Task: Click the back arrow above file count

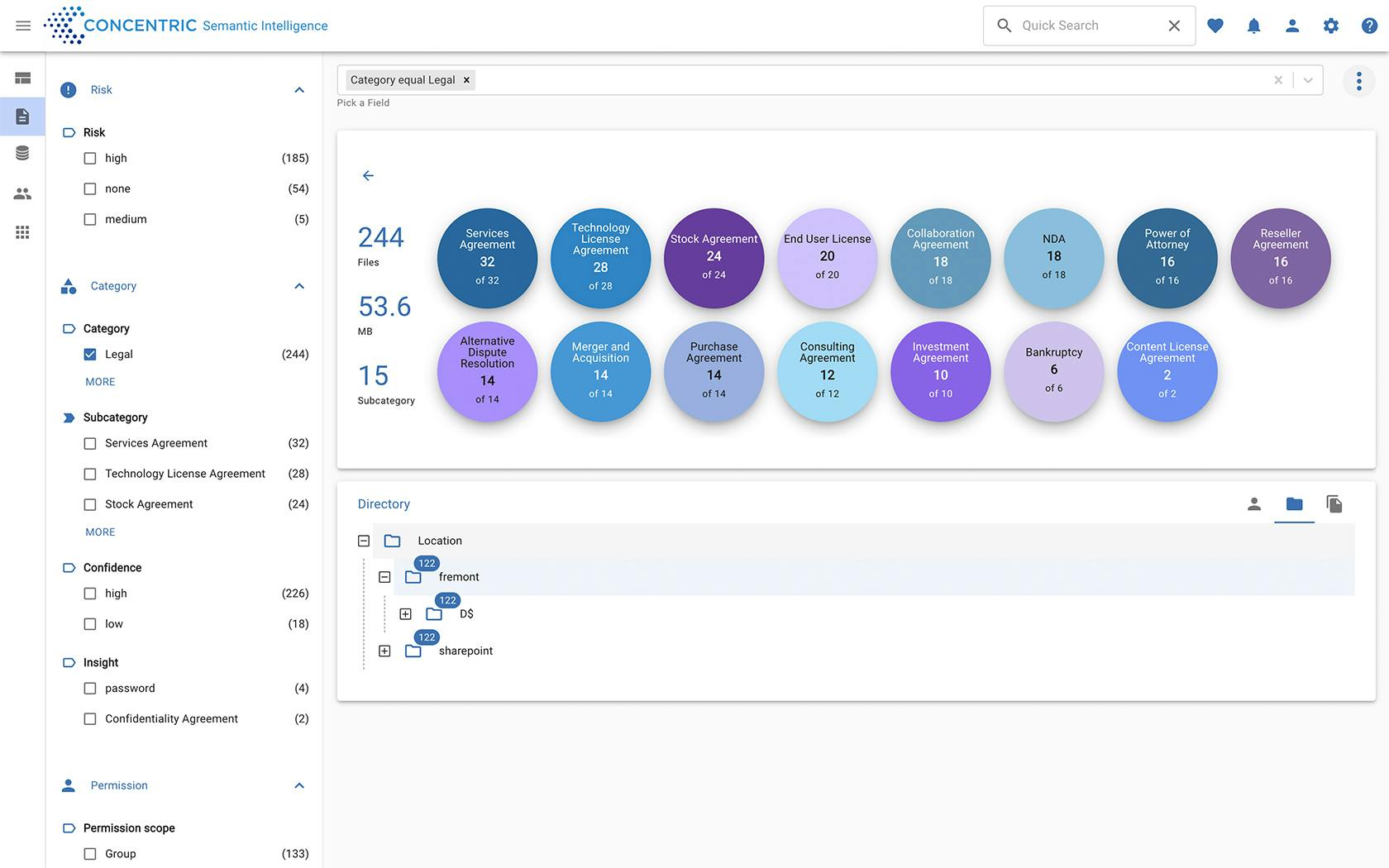Action: tap(368, 175)
